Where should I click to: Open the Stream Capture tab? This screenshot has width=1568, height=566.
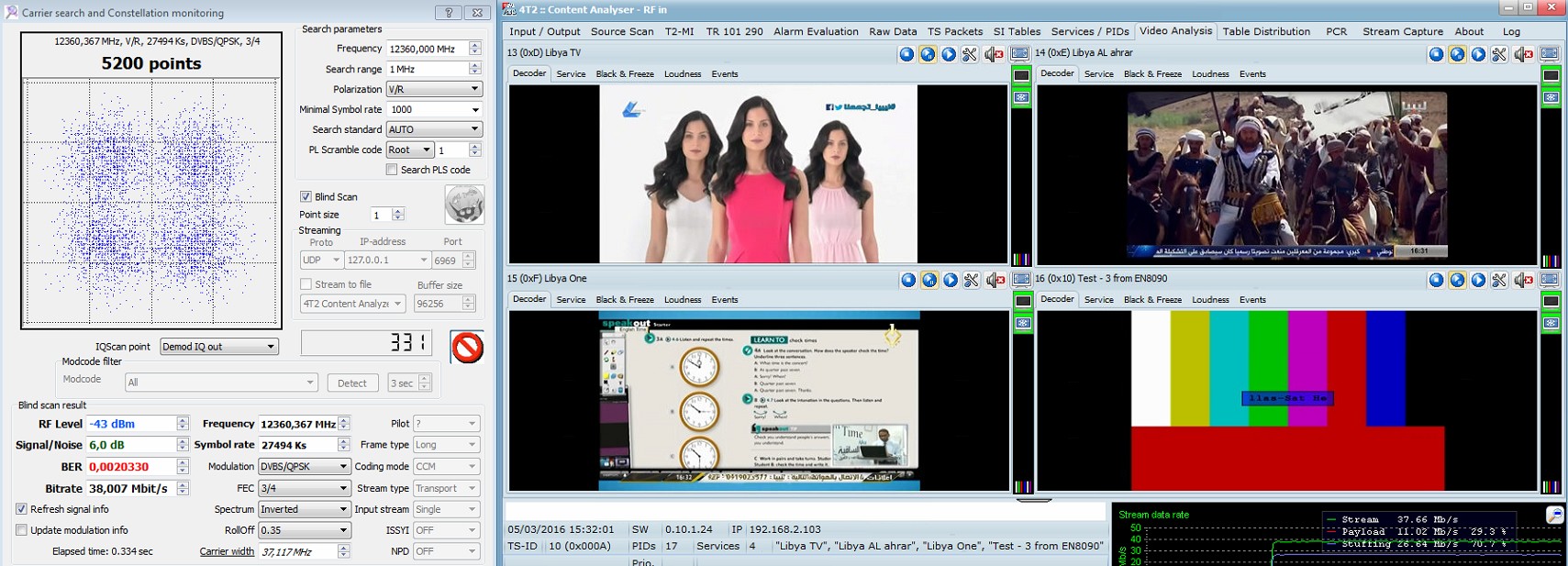pyautogui.click(x=1403, y=31)
